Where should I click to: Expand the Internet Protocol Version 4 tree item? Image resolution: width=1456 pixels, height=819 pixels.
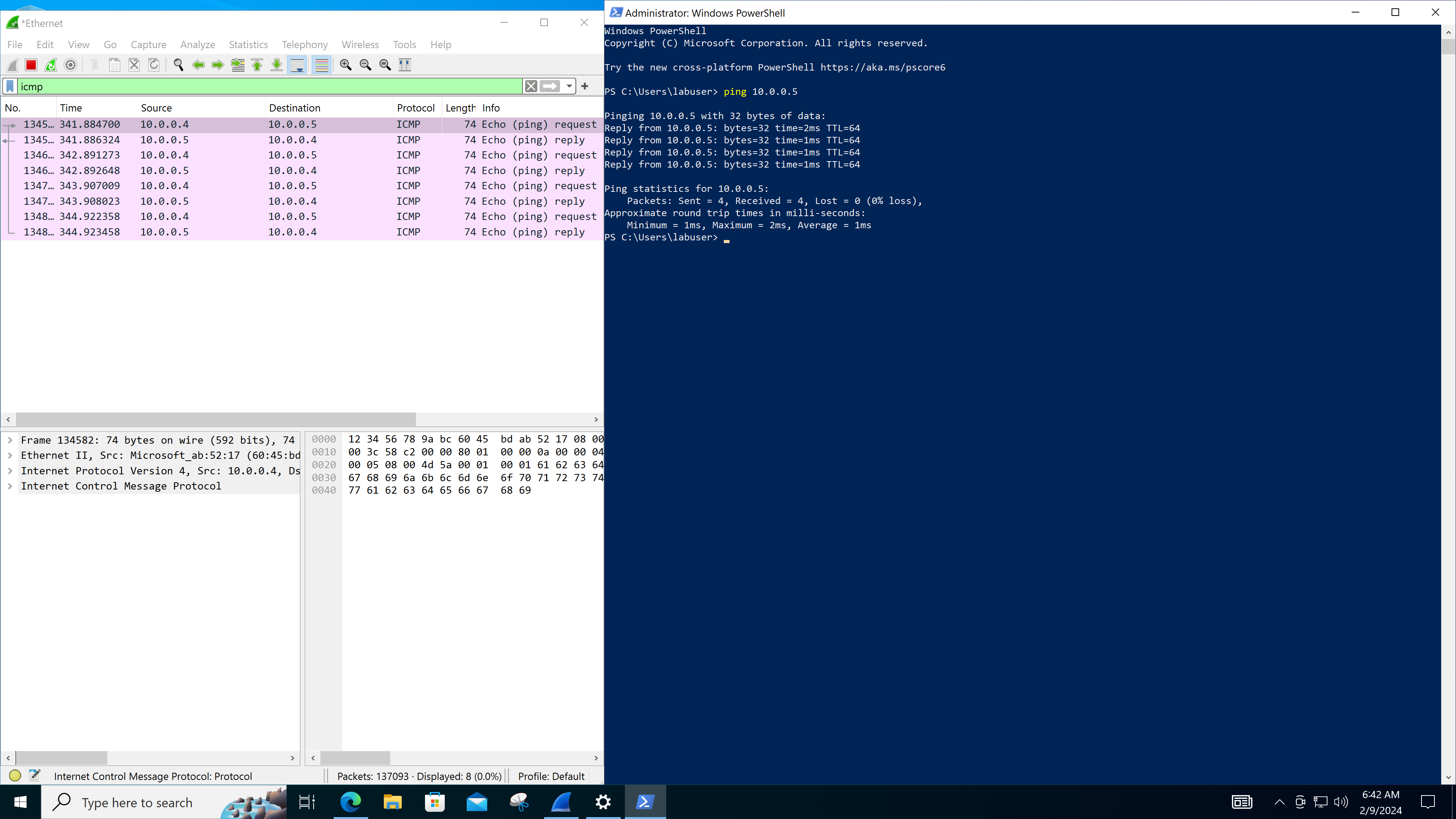tap(11, 470)
